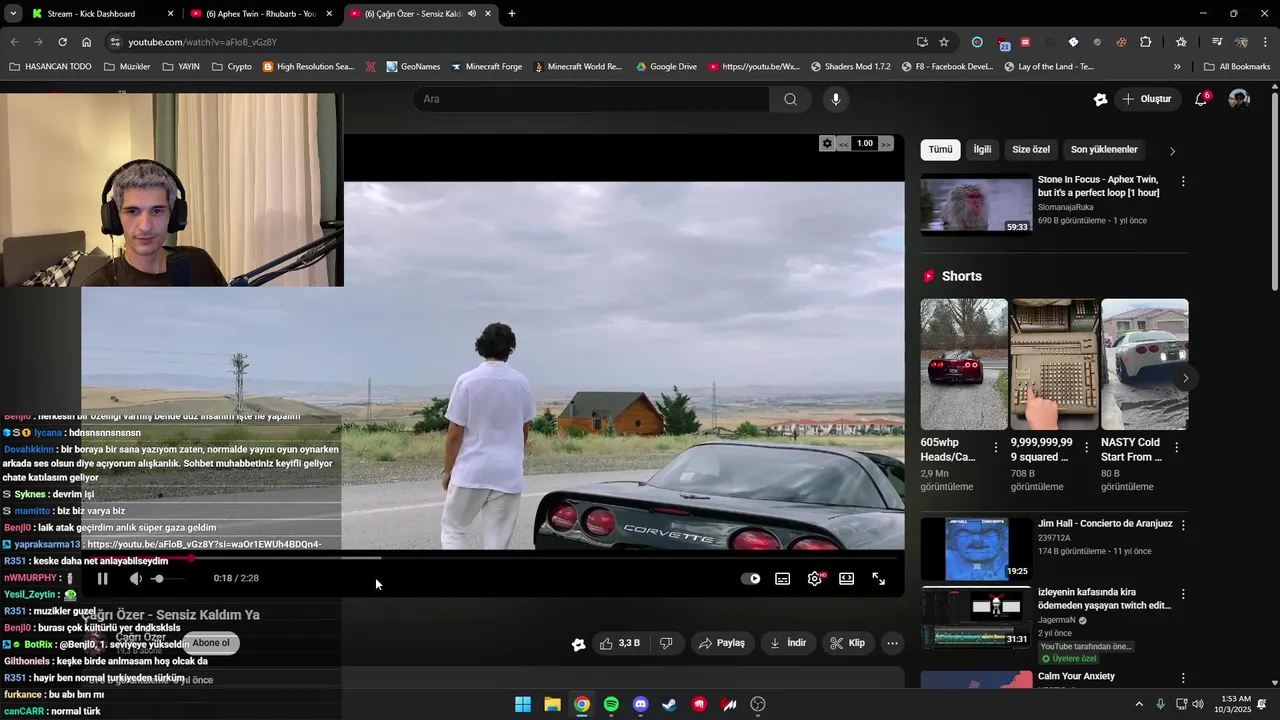The height and width of the screenshot is (720, 1280).
Task: Select the İlgili filter chip
Action: (x=982, y=150)
